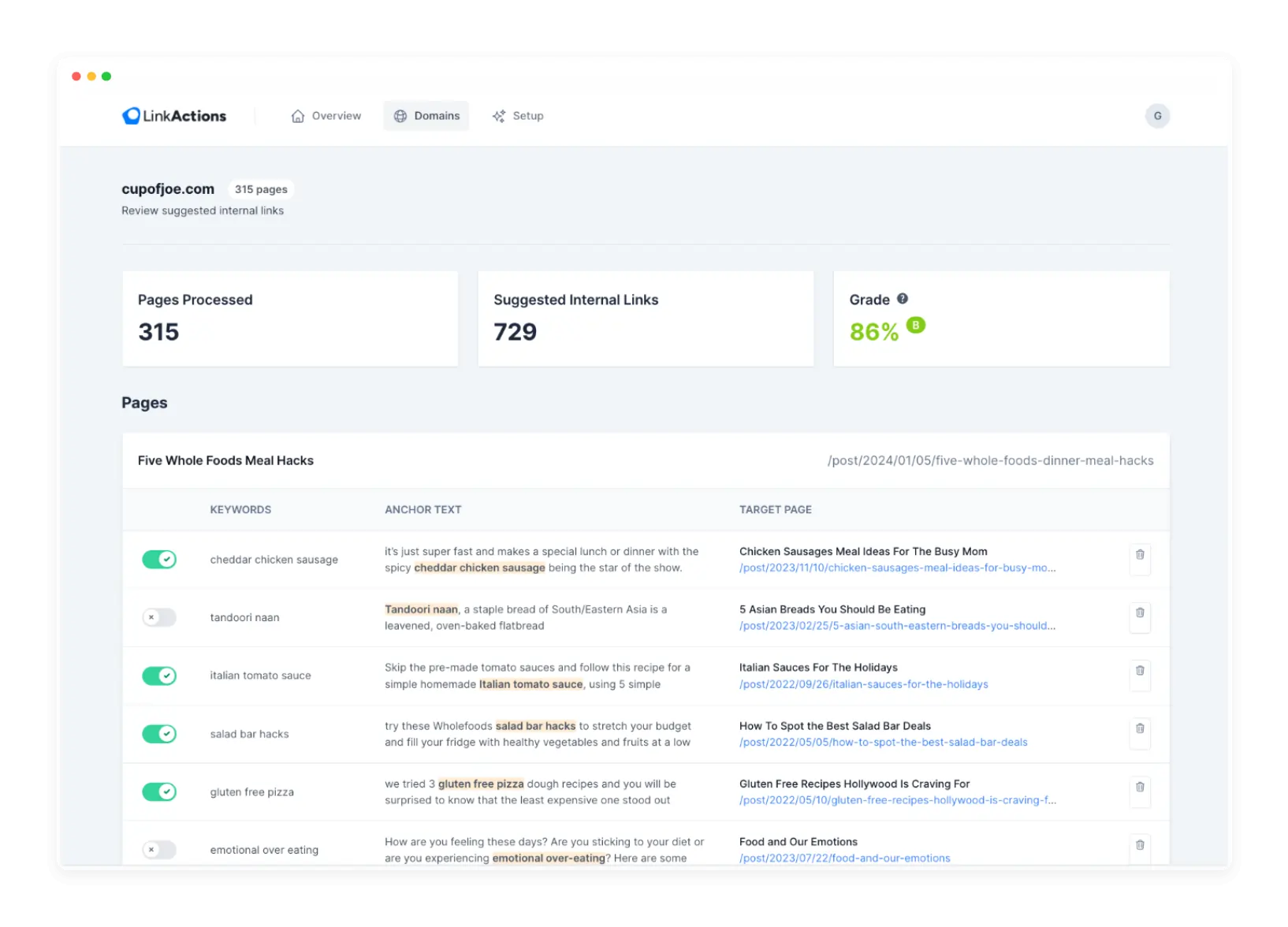Screen dimensions: 1288x927
Task: Click the Suggested Internal Links card
Action: click(646, 318)
